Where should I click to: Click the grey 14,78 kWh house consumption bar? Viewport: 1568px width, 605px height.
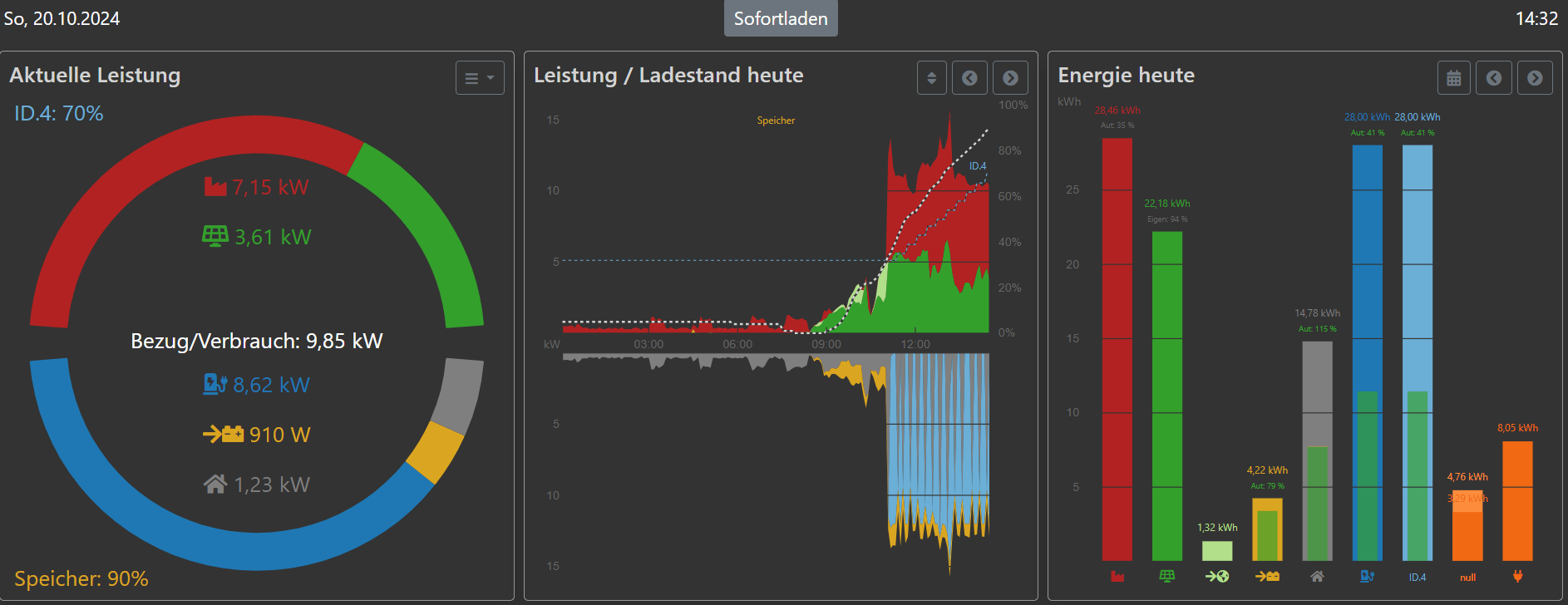click(1317, 451)
